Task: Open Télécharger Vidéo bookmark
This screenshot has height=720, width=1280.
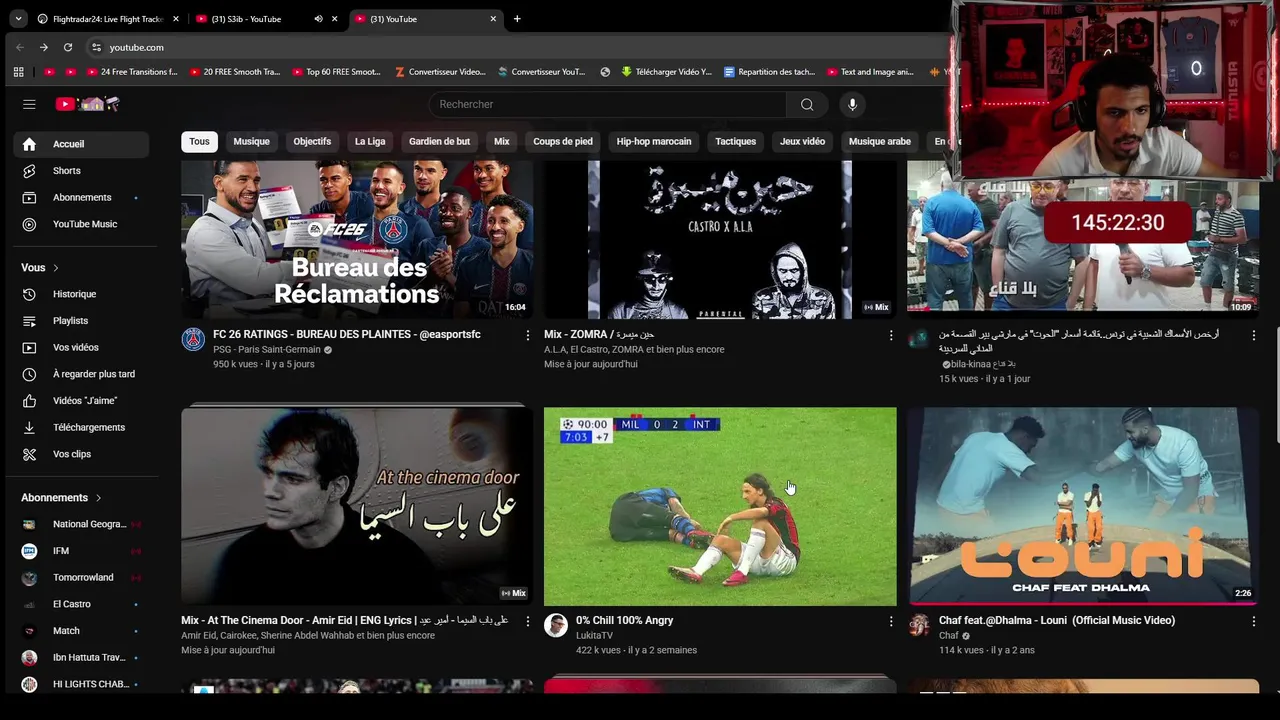Action: click(x=666, y=72)
